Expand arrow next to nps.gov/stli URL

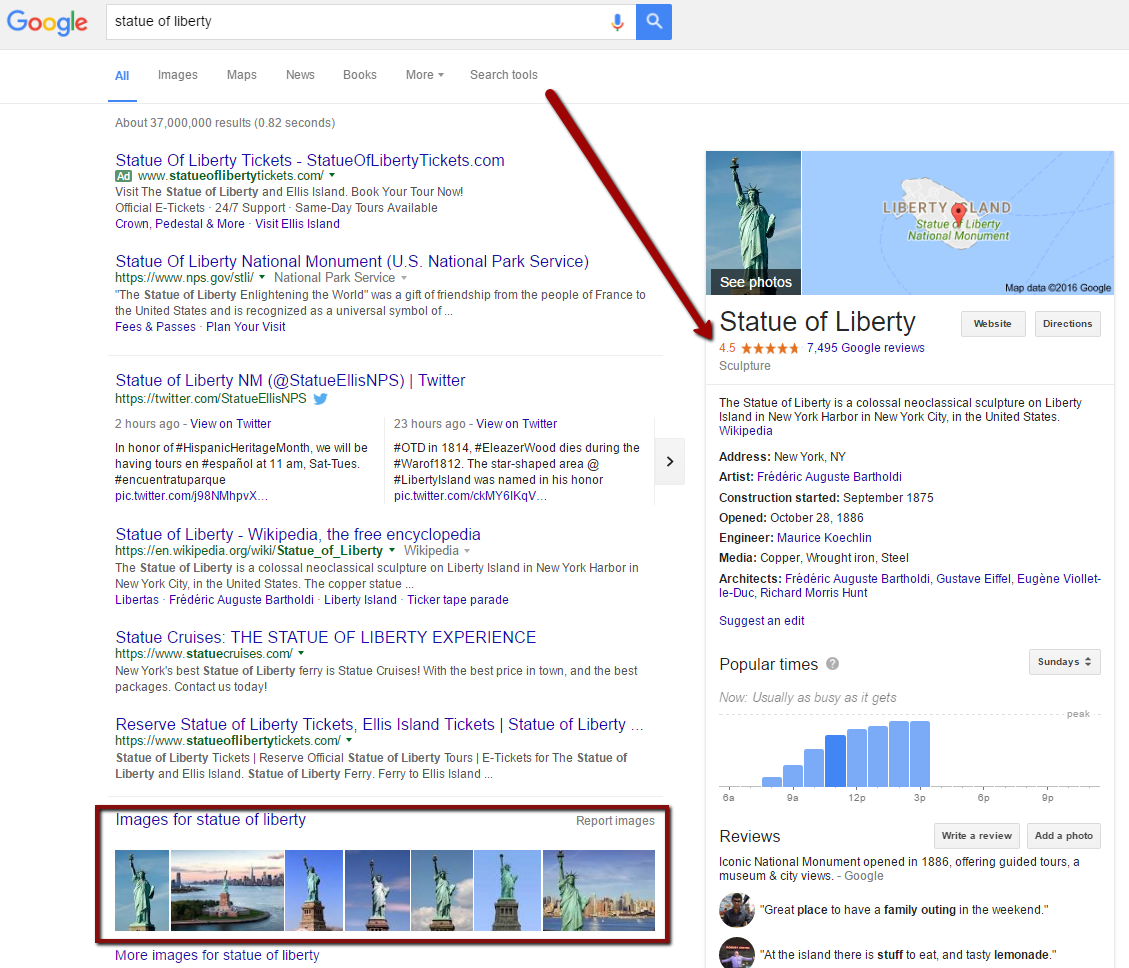pyautogui.click(x=262, y=277)
